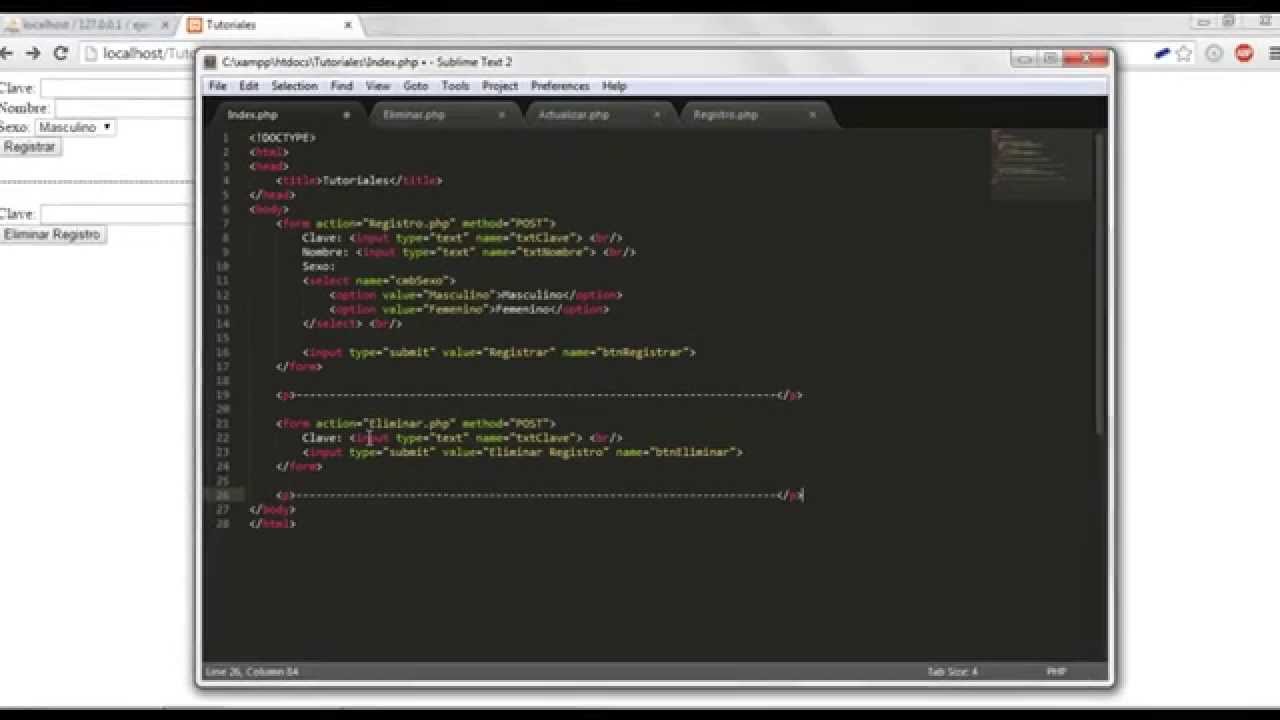Click the Registrar button on the webpage

click(x=30, y=147)
